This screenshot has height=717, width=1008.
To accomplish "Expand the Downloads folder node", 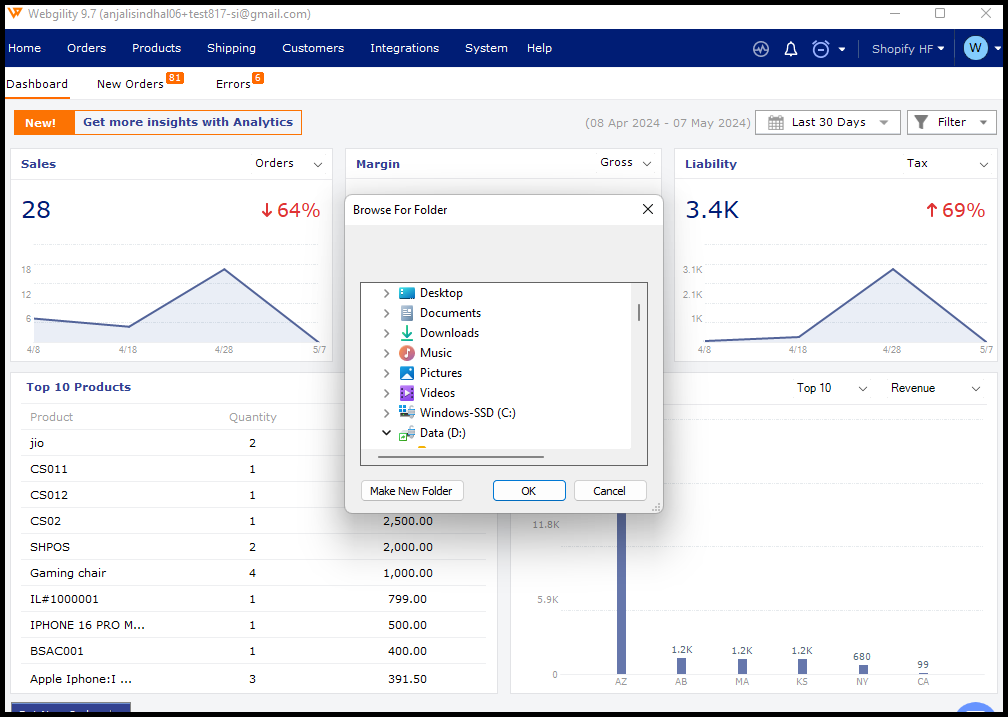I will [386, 333].
